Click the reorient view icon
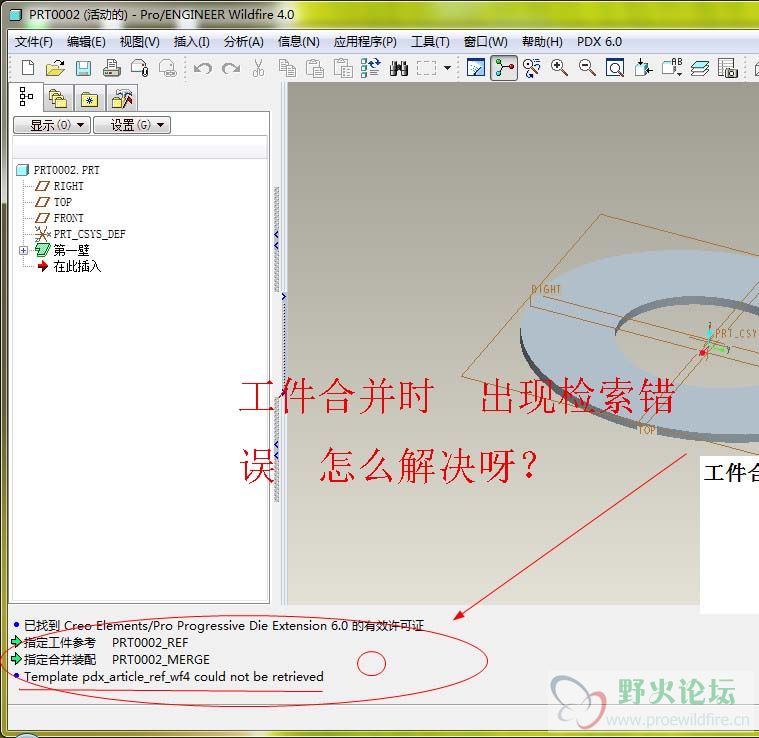 point(643,68)
